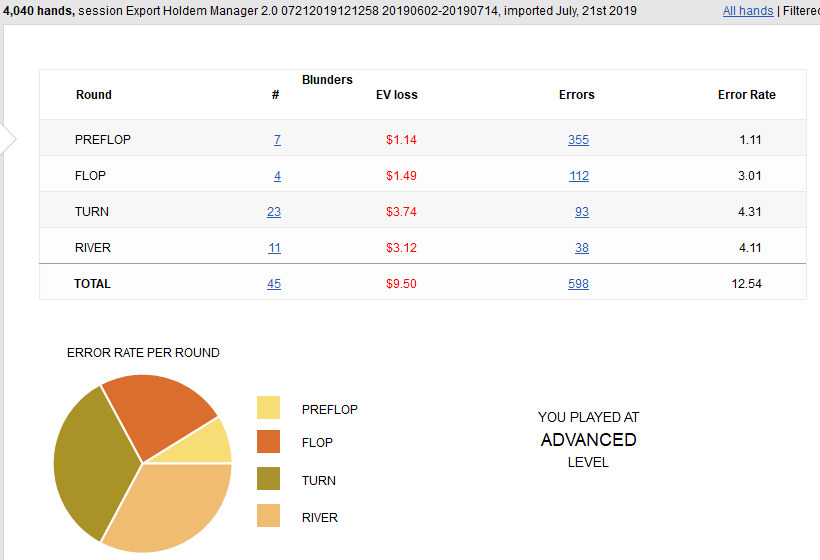
Task: Click the Blunders column group header
Action: pos(327,79)
